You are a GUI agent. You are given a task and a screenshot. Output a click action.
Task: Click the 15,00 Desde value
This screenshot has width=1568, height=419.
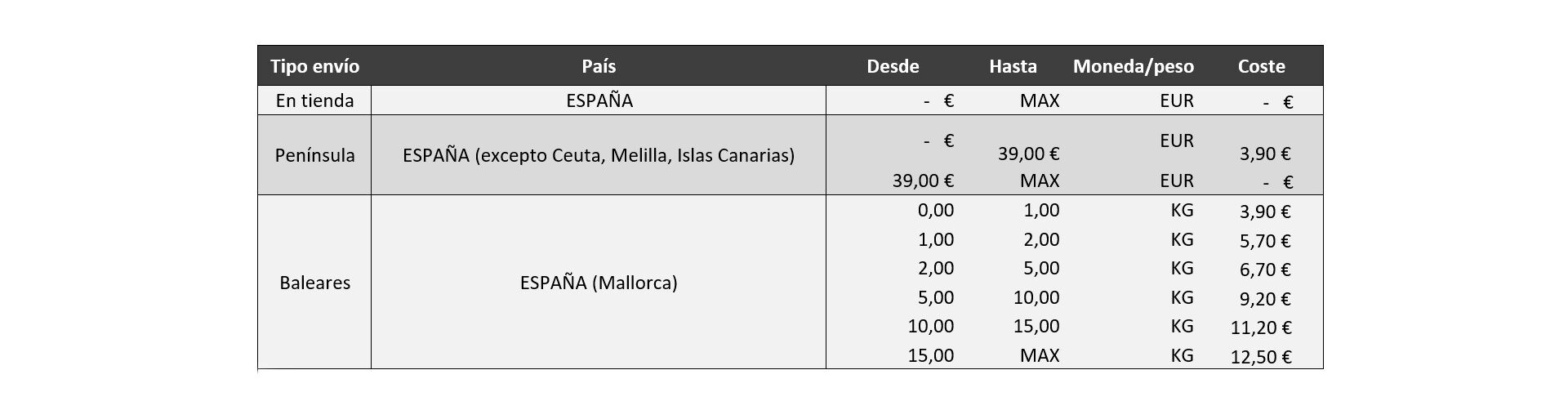tap(930, 355)
